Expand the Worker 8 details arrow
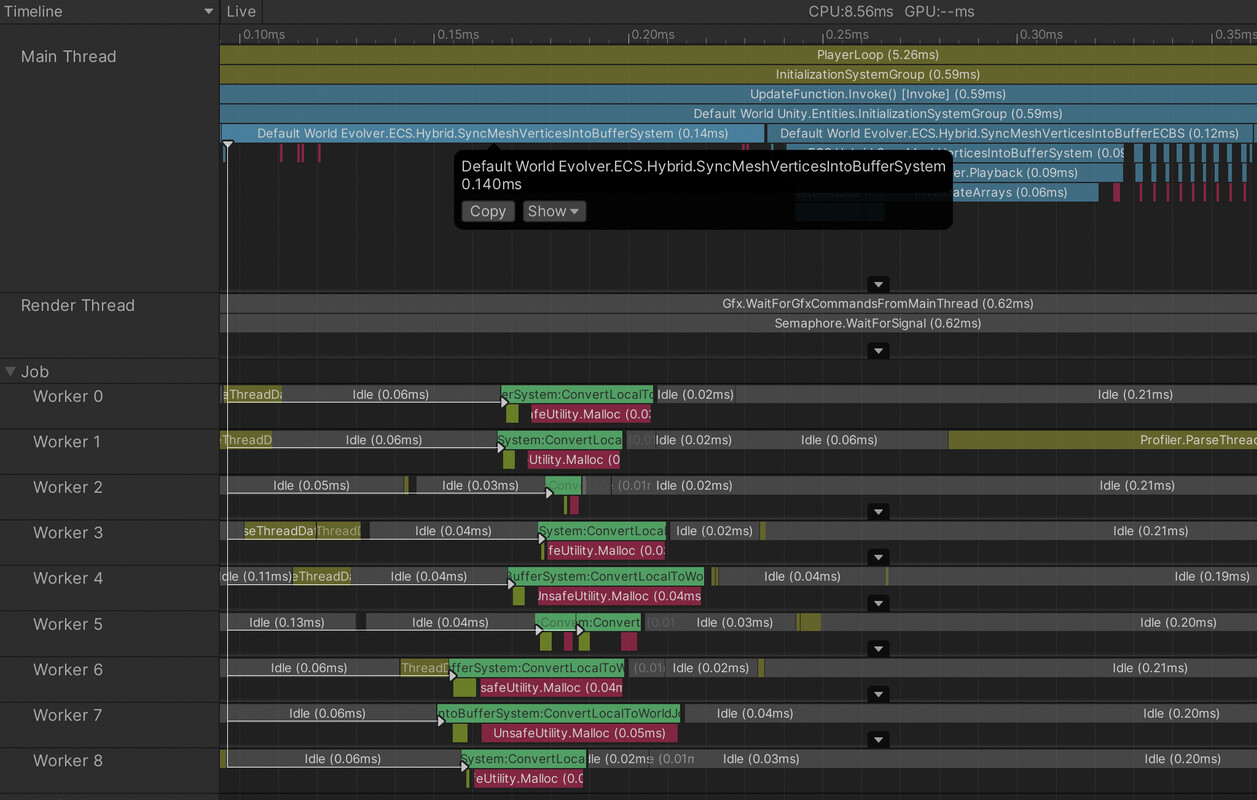This screenshot has height=800, width=1257. pos(878,785)
